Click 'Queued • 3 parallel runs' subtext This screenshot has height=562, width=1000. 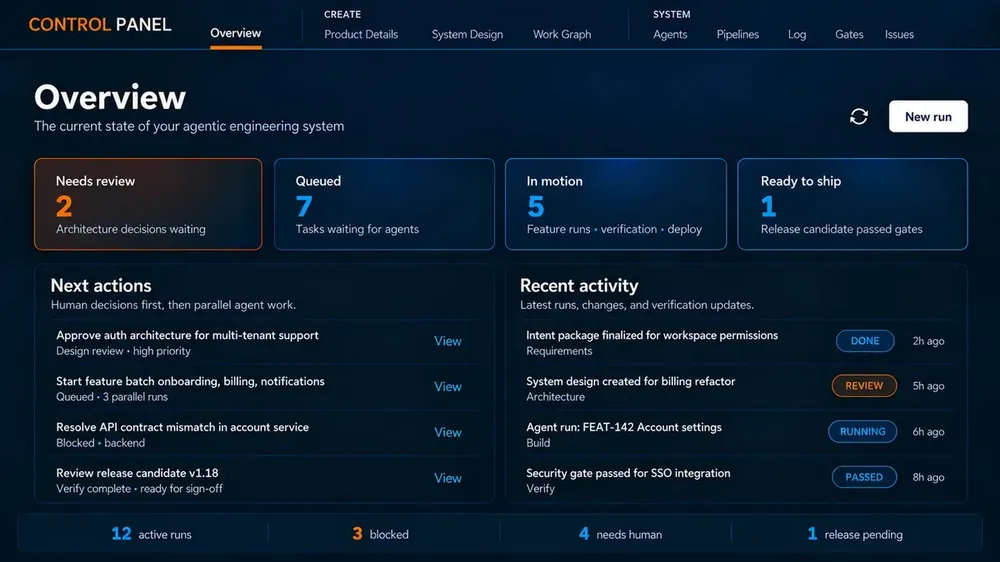click(x=112, y=397)
